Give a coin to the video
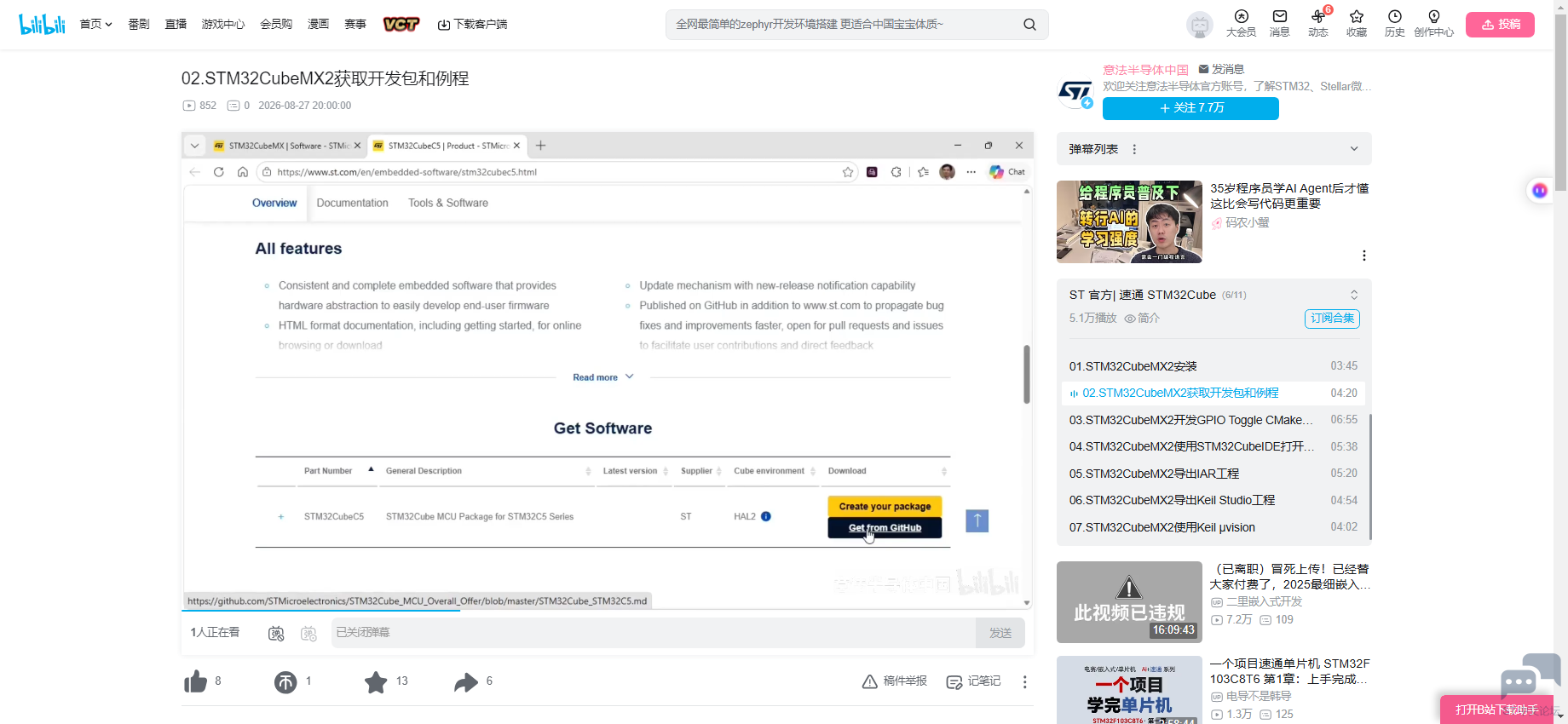1568x724 pixels. (x=285, y=681)
